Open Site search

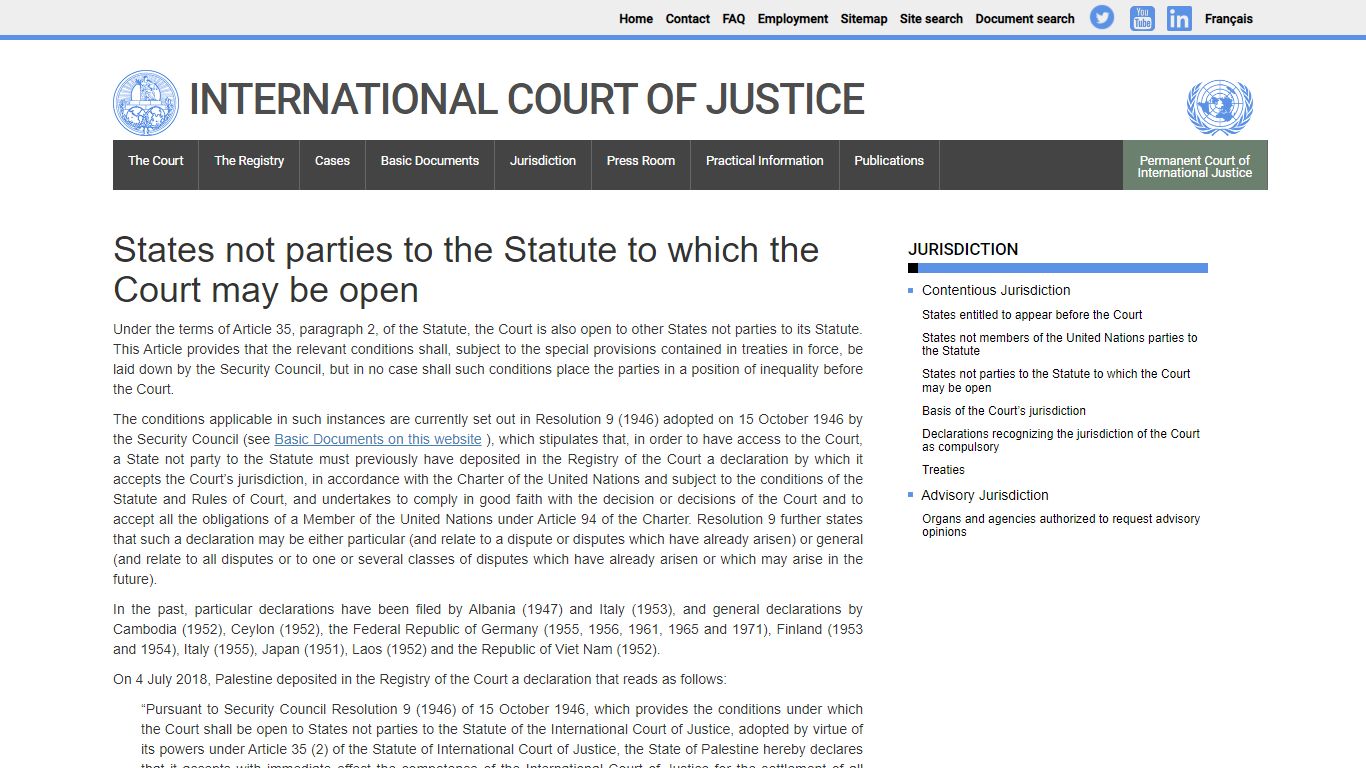tap(931, 19)
